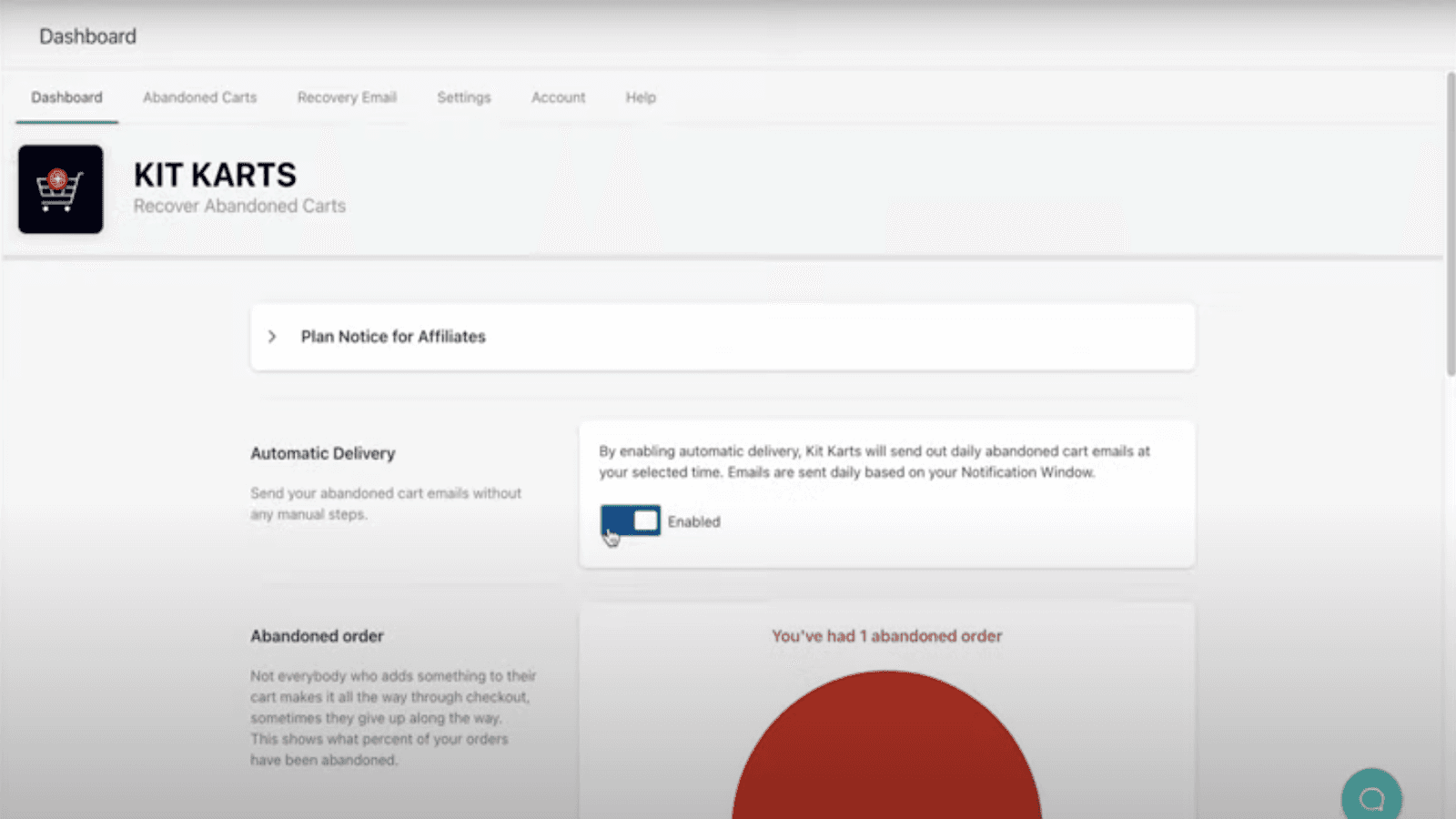This screenshot has height=819, width=1456.
Task: Click the Enabled label text
Action: pyautogui.click(x=693, y=521)
